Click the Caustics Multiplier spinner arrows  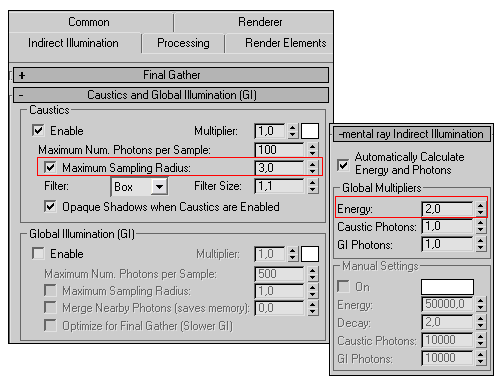click(293, 131)
